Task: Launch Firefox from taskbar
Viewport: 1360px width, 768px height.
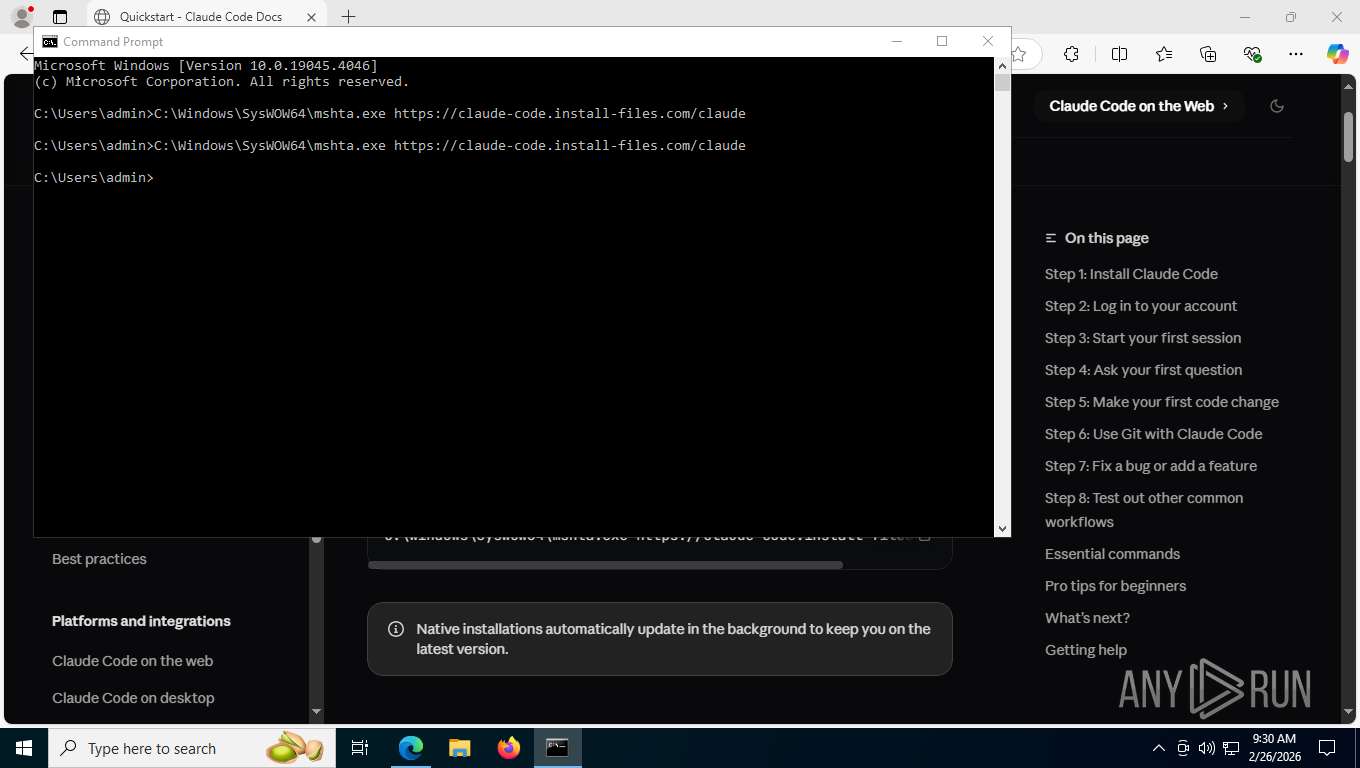Action: [508, 748]
